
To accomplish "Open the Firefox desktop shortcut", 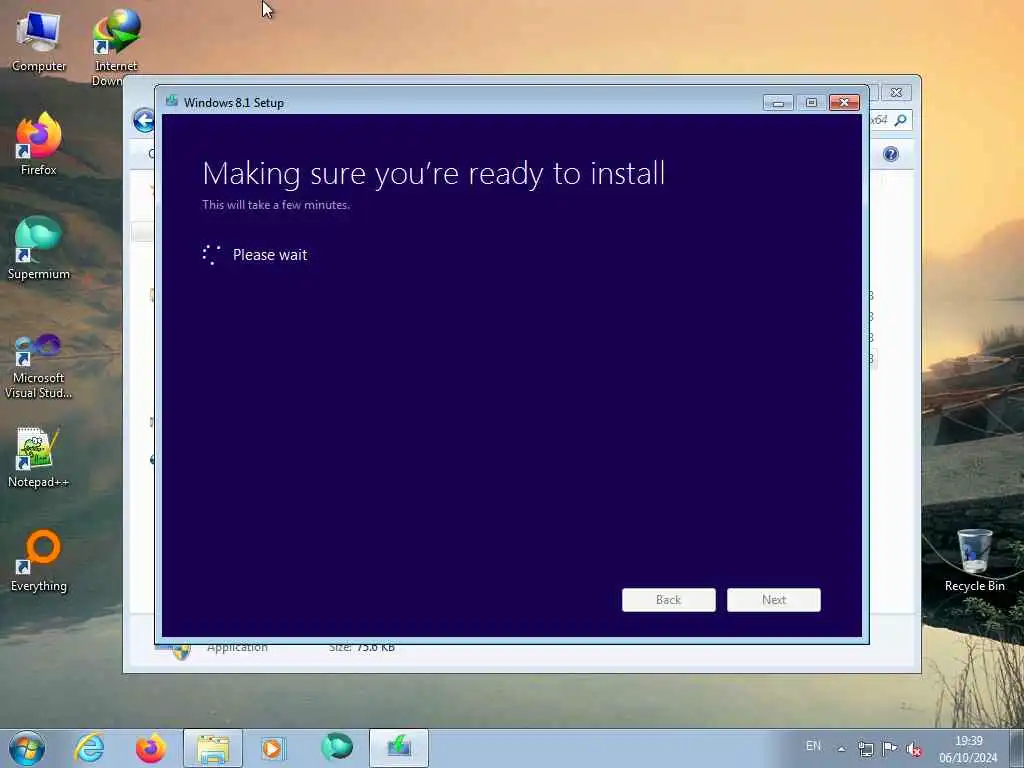I will click(x=39, y=144).
